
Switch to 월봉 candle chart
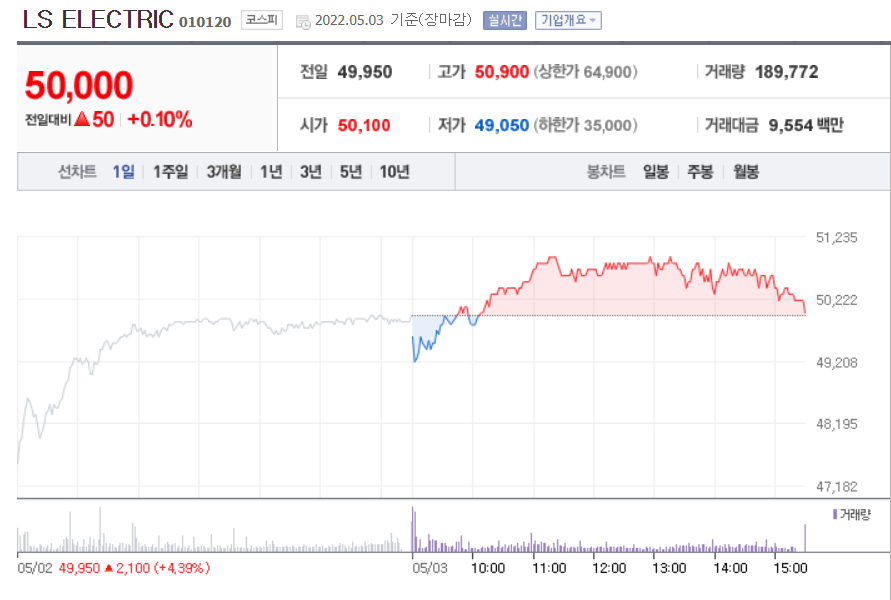[746, 172]
